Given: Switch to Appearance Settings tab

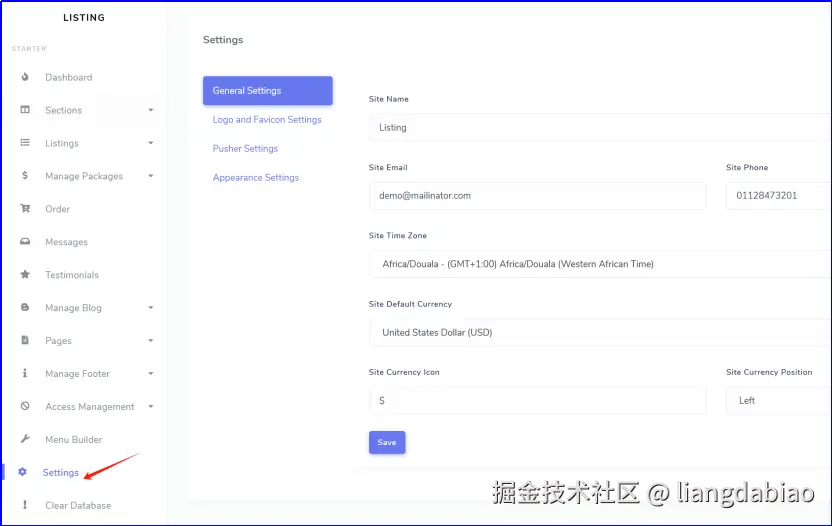Looking at the screenshot, I should click(256, 177).
